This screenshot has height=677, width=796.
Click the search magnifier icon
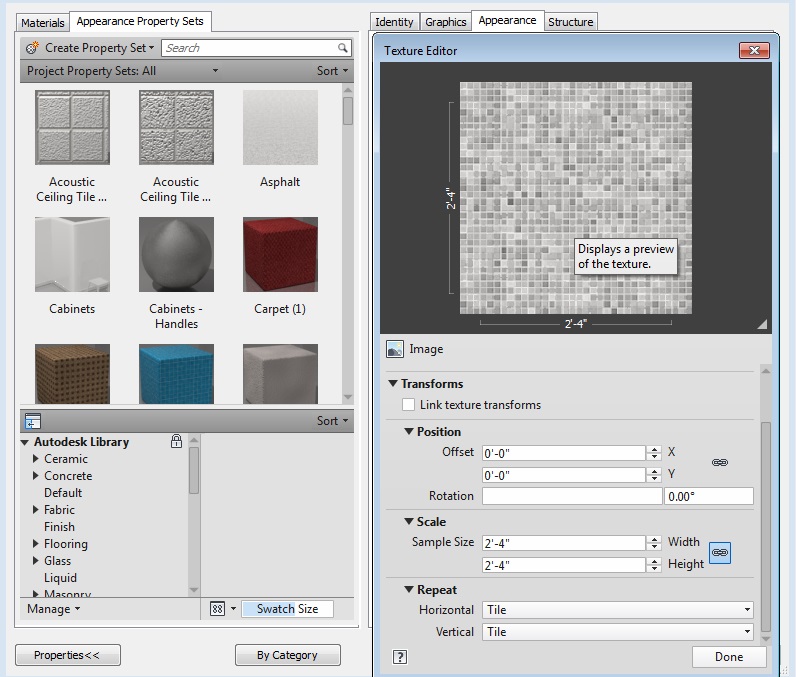(343, 47)
